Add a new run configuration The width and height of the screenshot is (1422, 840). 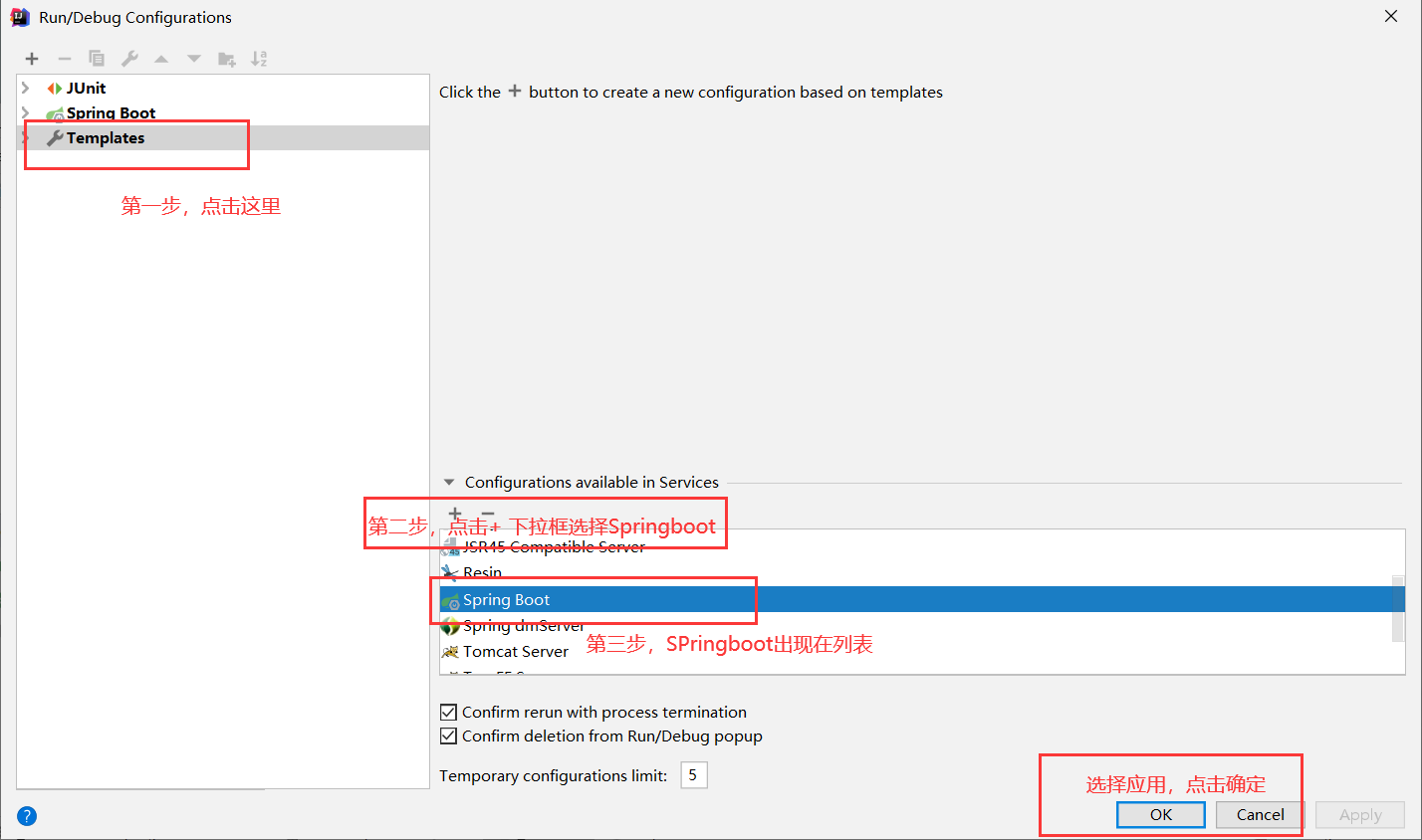32,59
